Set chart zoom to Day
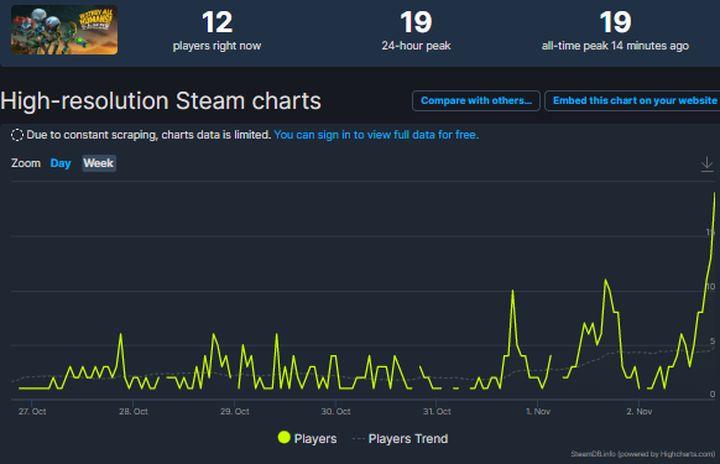Screen dimensions: 720x464 pyautogui.click(x=61, y=163)
